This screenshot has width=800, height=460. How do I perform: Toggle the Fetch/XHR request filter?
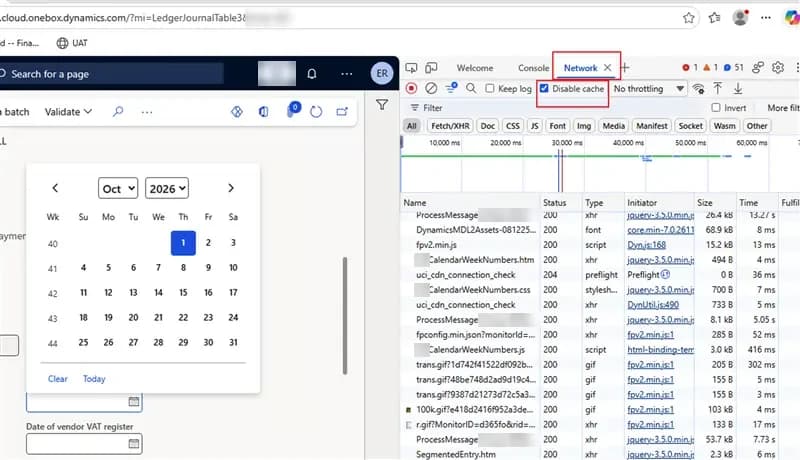450,126
